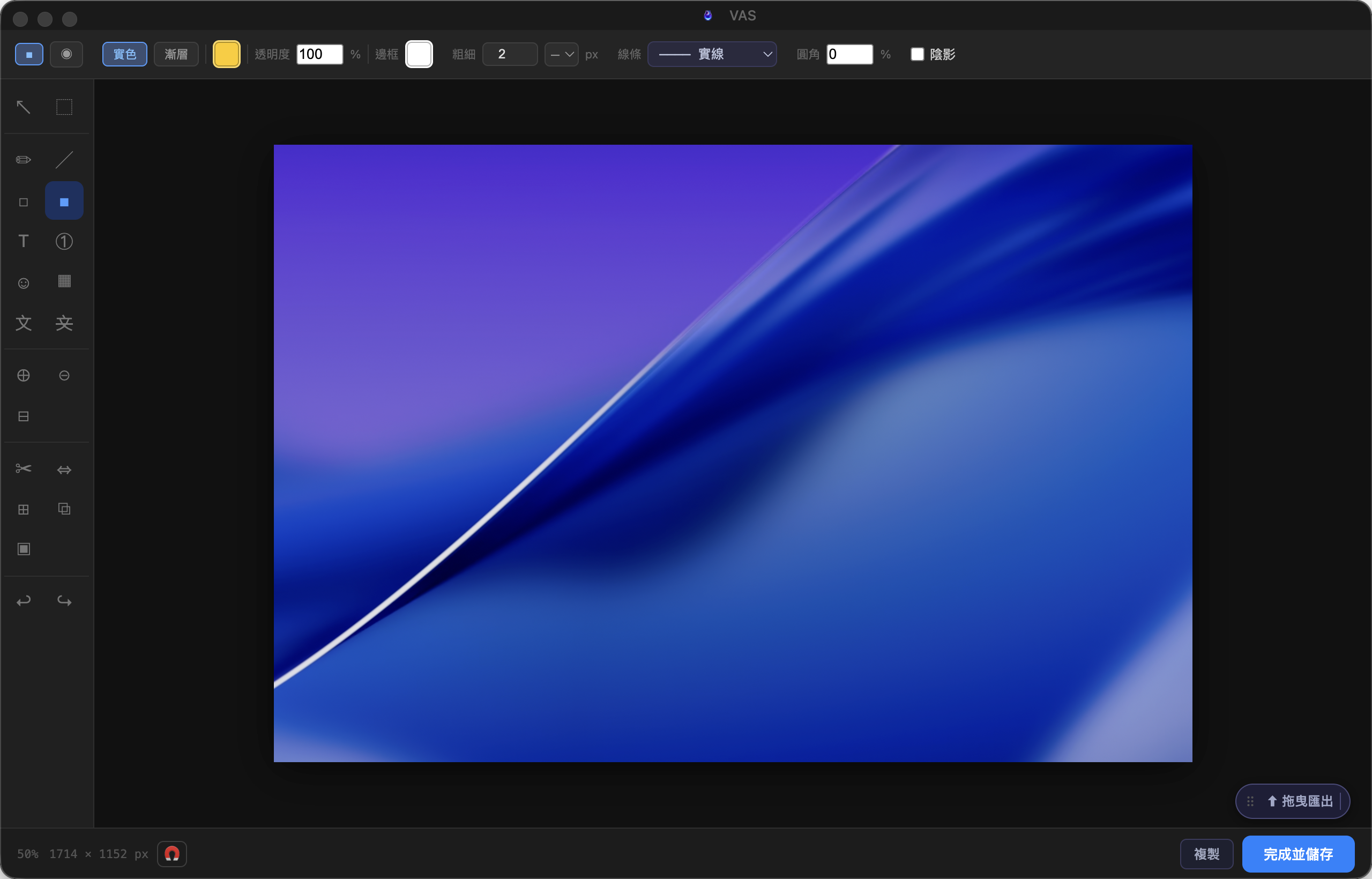The image size is (1372, 879).
Task: Open the yellow fill color swatch
Action: click(x=227, y=54)
